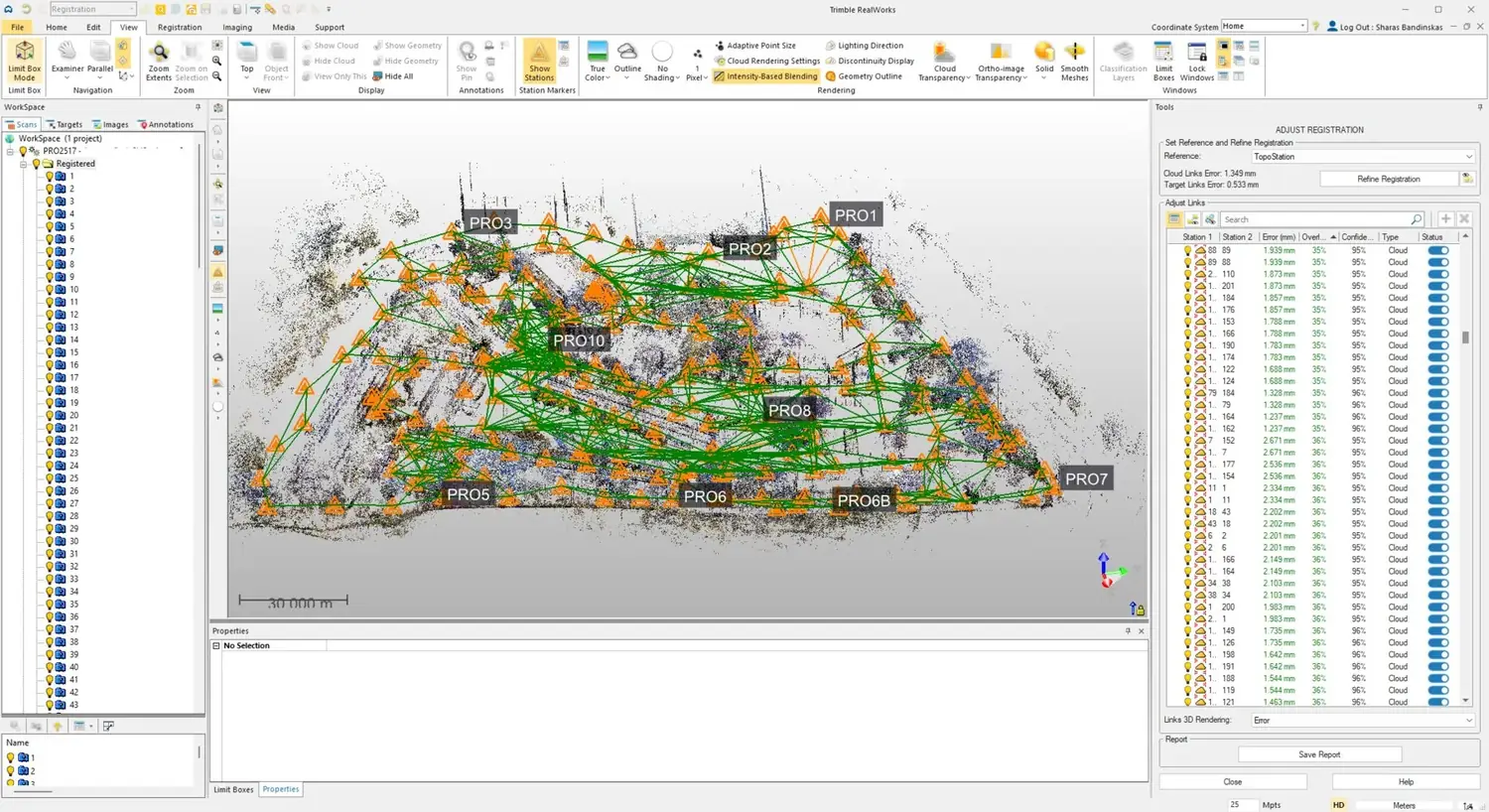1489x812 pixels.
Task: Disable the link with Station 2 value 110
Action: 1437,274
